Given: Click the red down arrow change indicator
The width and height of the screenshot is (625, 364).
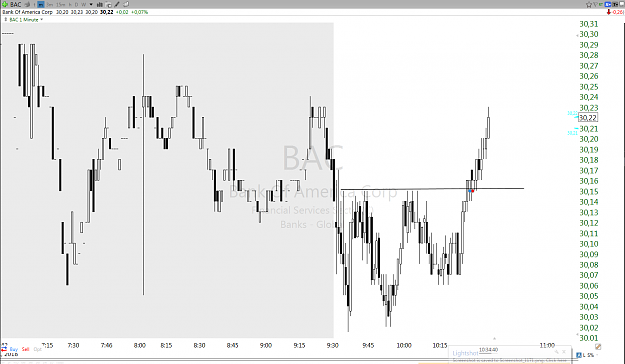Looking at the screenshot, I should 609,12.
